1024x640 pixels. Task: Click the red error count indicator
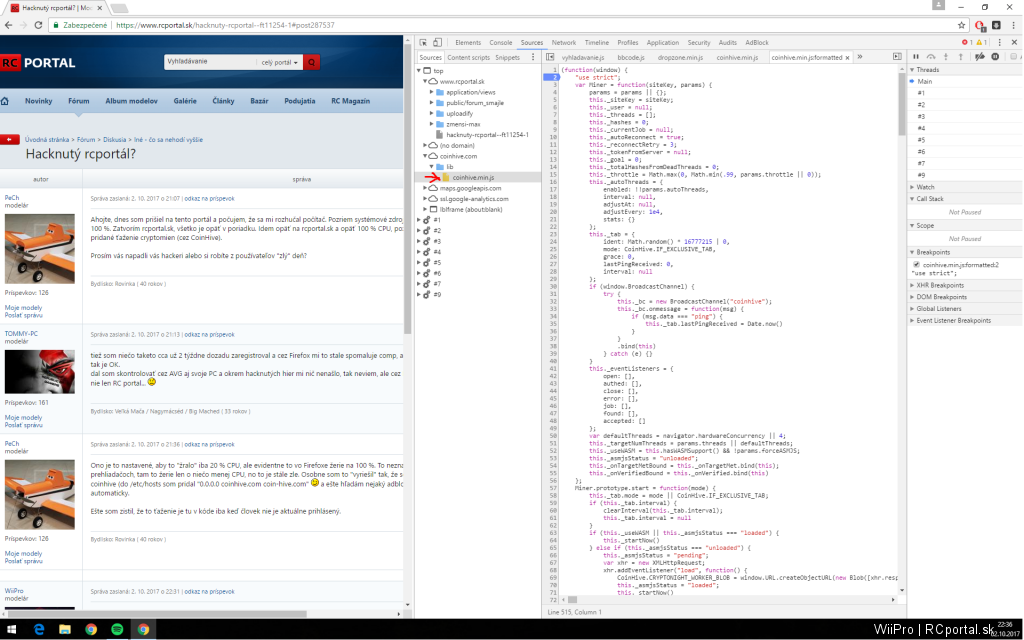pyautogui.click(x=967, y=42)
